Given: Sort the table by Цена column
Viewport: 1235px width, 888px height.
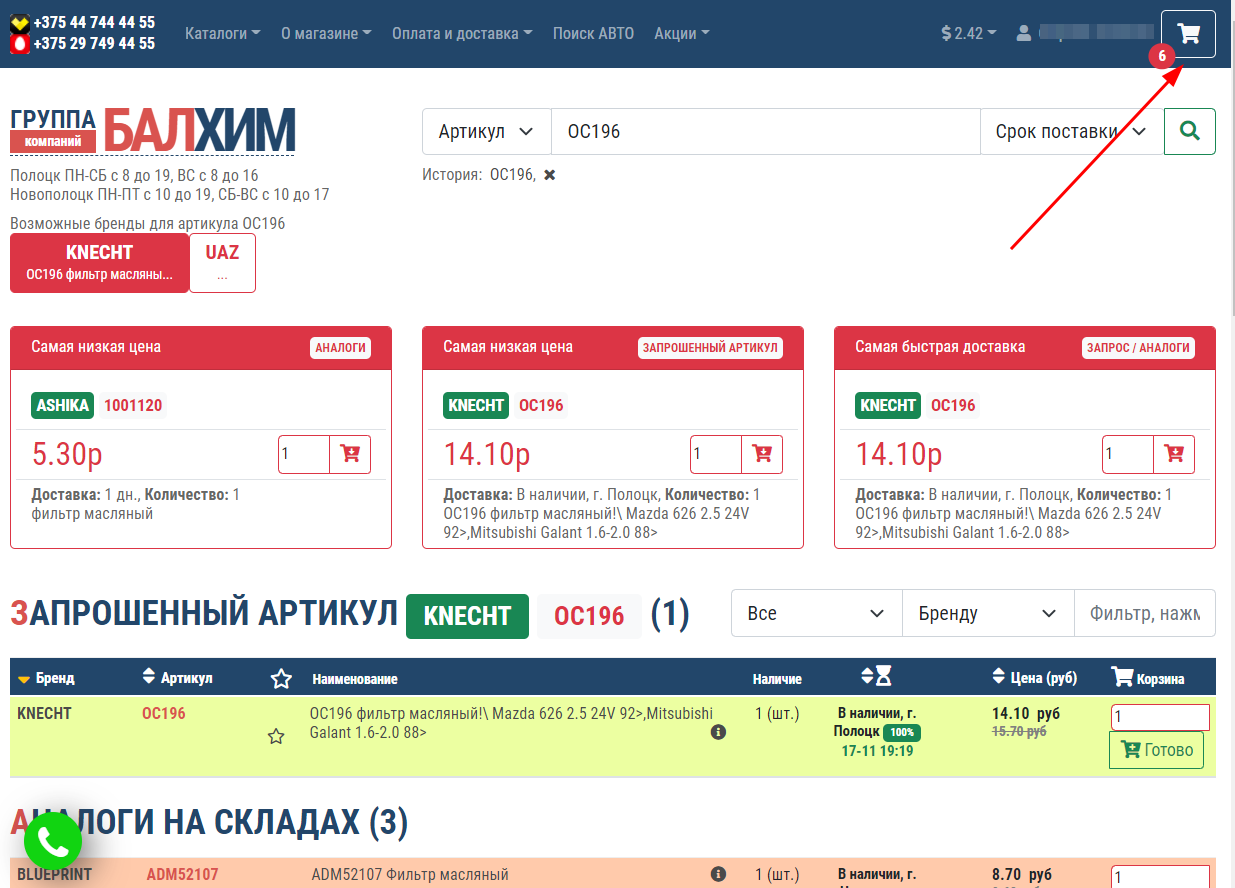Looking at the screenshot, I should (1034, 678).
